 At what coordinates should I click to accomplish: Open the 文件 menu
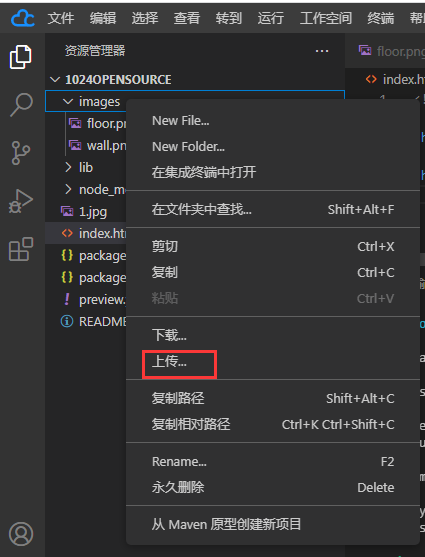(61, 18)
